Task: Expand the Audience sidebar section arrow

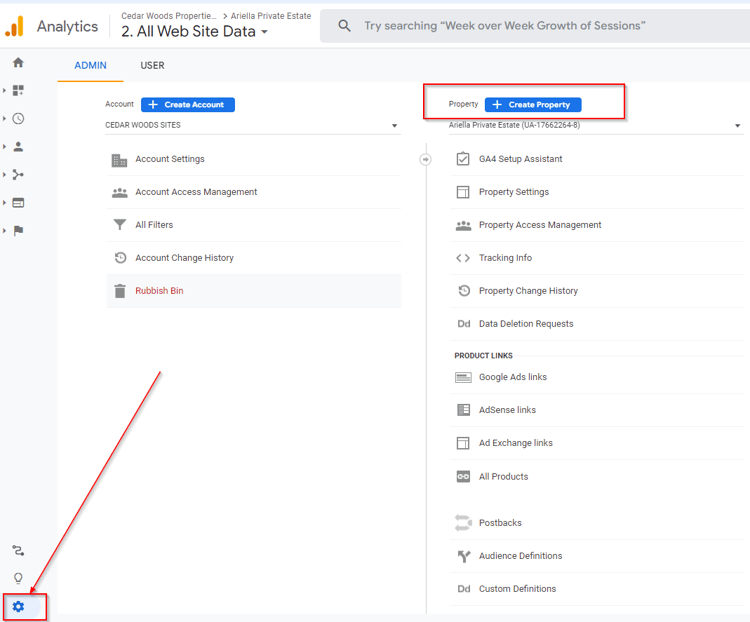Action: (4, 147)
